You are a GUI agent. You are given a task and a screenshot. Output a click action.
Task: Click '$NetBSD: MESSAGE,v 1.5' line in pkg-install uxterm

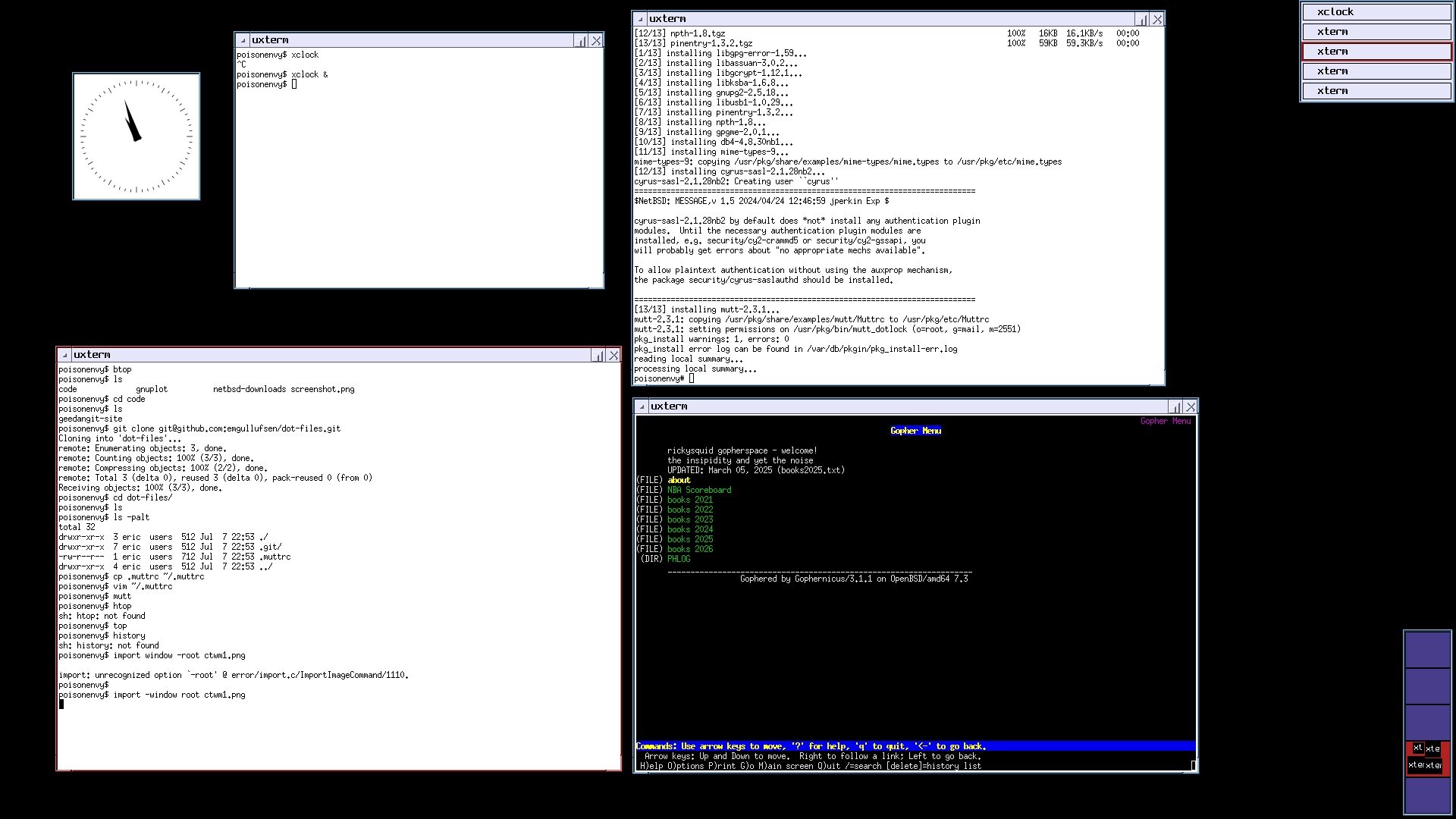761,201
